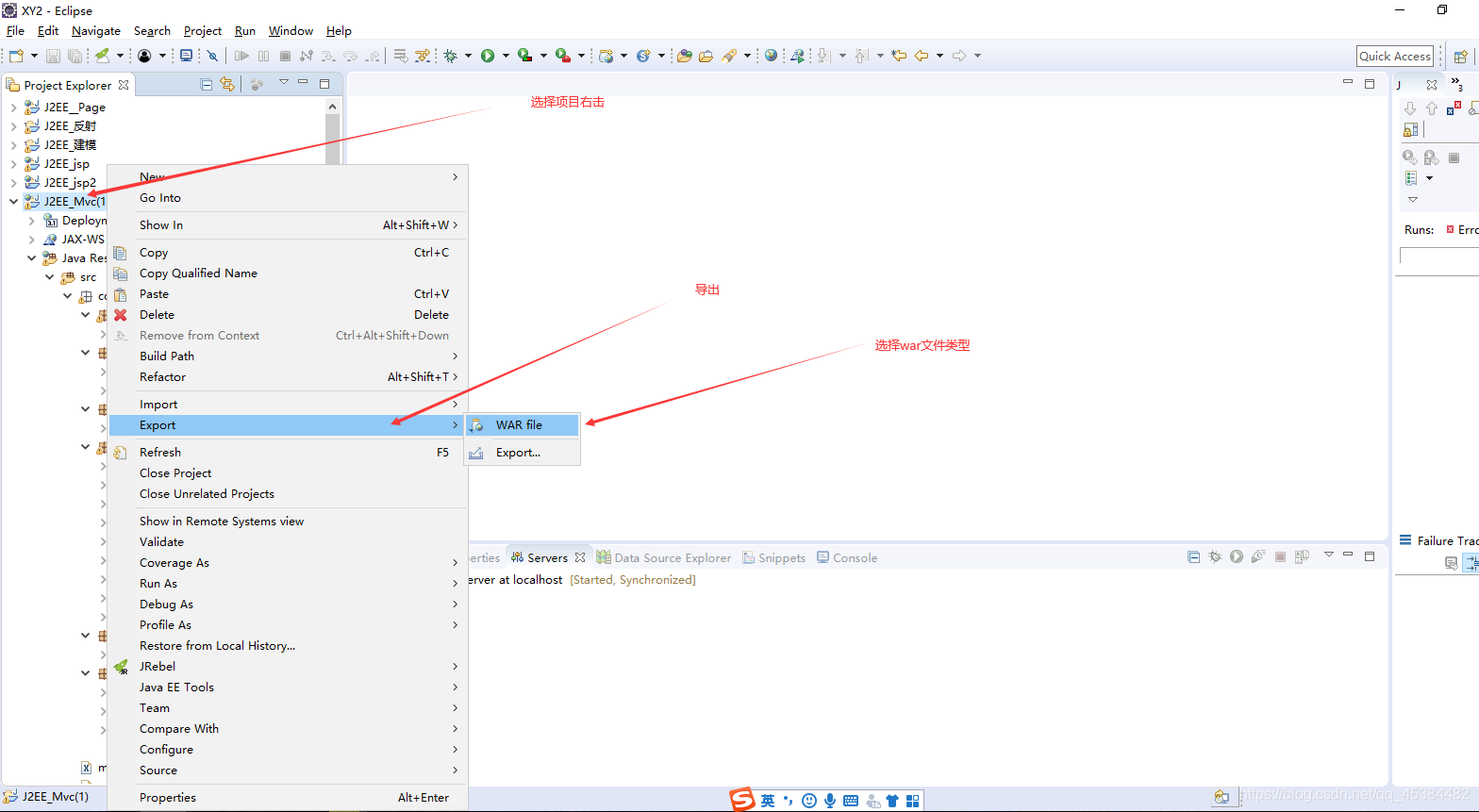Expand the J2EE__Page project node
1479x812 pixels.
tap(13, 108)
